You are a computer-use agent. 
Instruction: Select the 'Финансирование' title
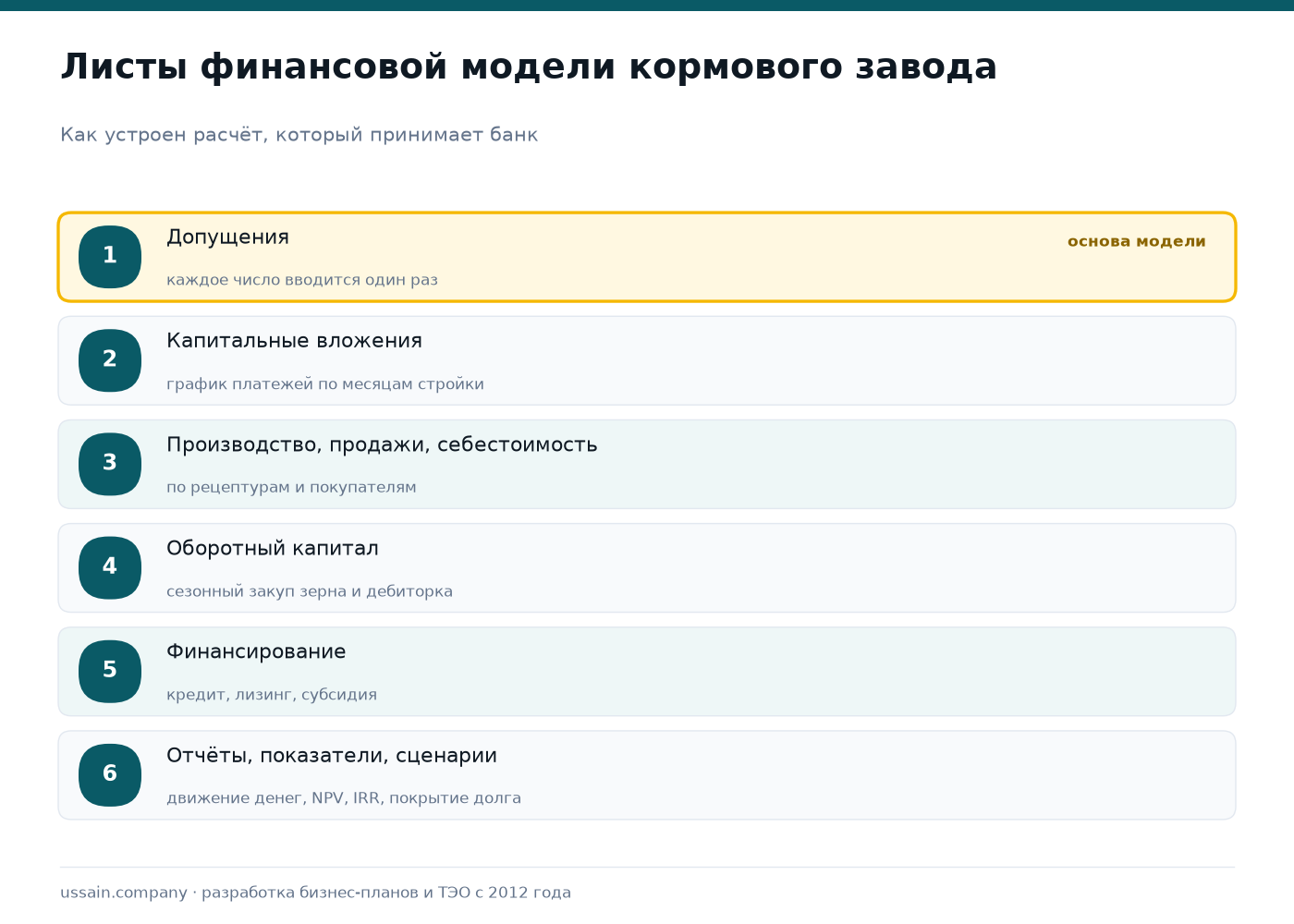[x=256, y=652]
